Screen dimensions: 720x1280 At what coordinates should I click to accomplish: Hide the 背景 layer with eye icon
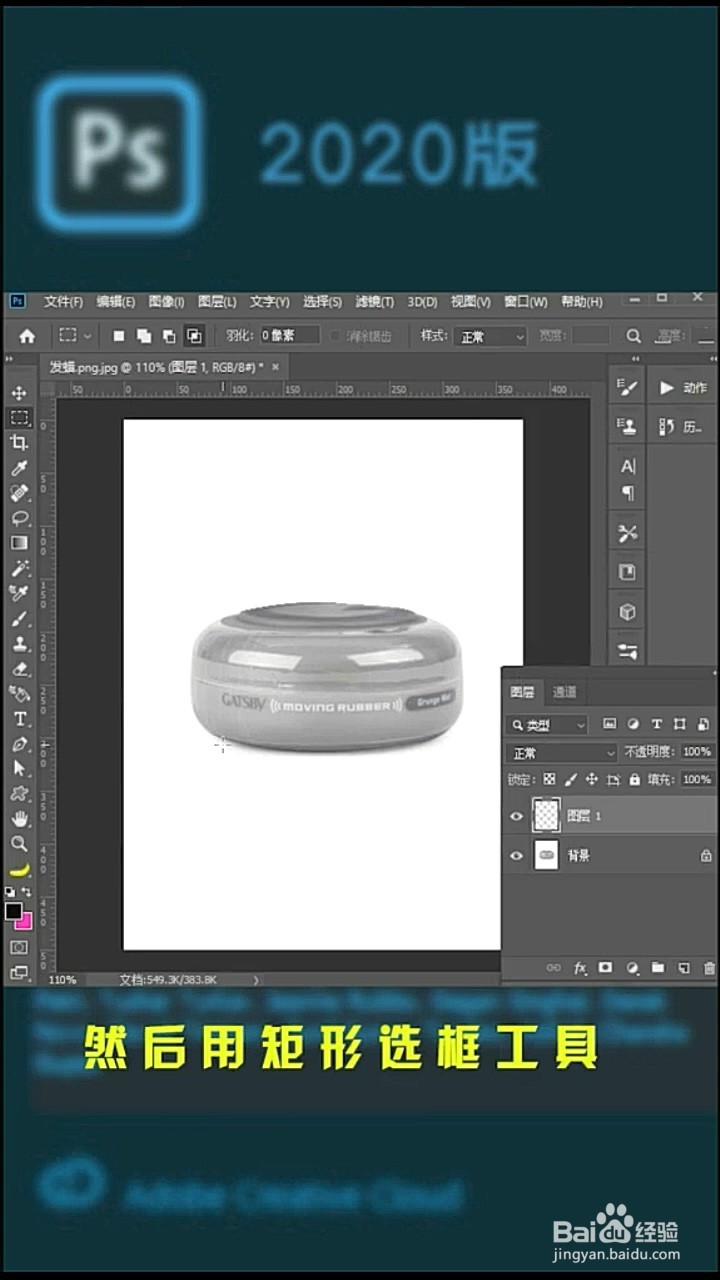516,856
